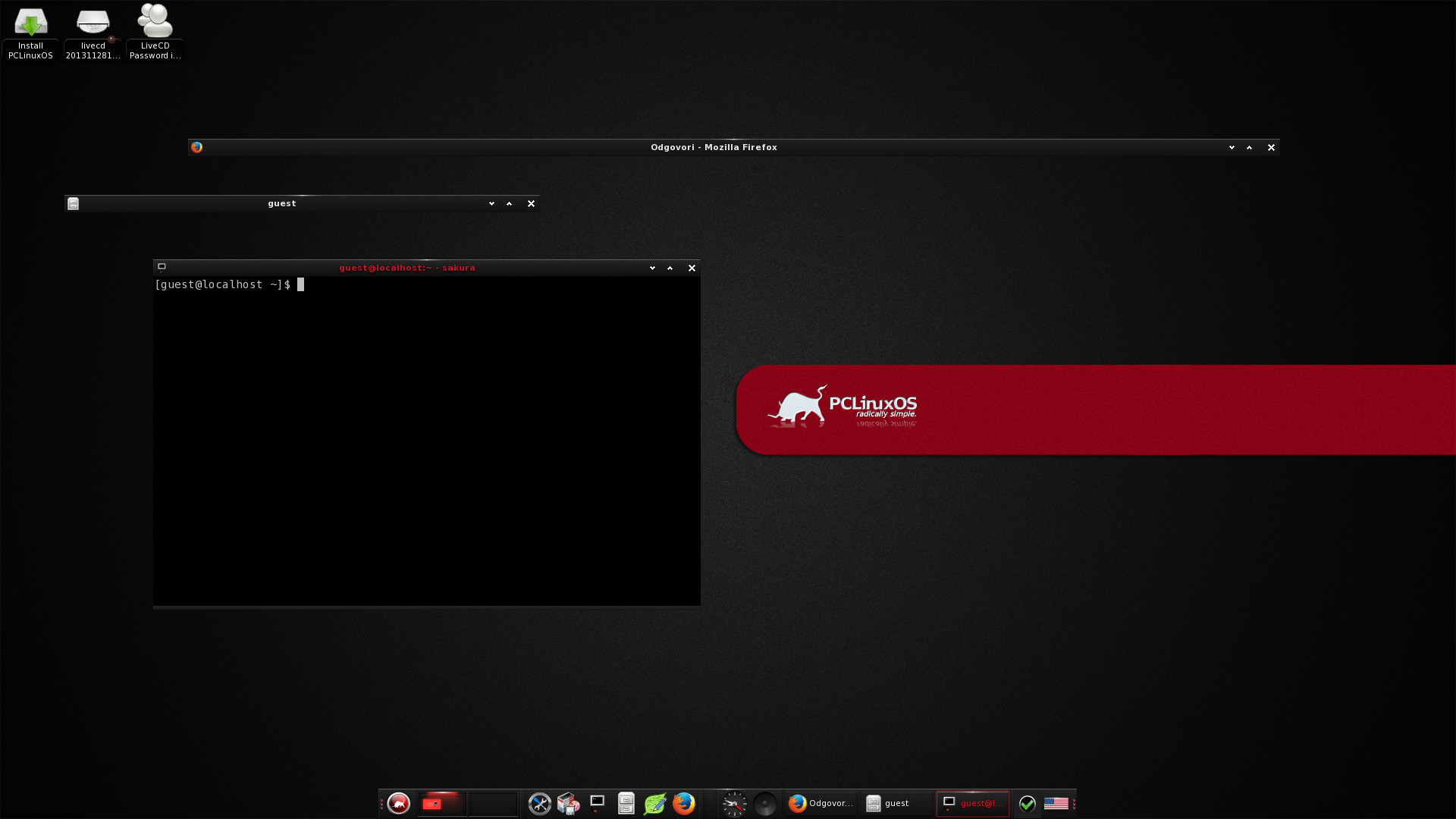Open the PCLinuxOS start menu button
Screen dimensions: 1456x819
(x=398, y=803)
